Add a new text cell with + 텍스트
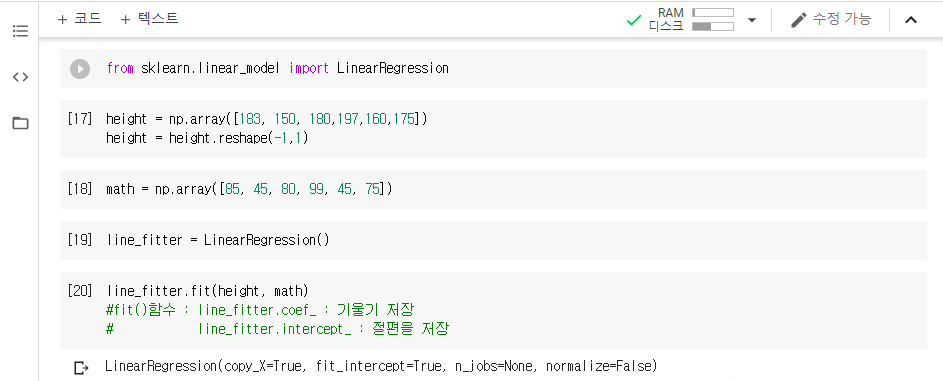Image resolution: width=943 pixels, height=381 pixels. 149,19
